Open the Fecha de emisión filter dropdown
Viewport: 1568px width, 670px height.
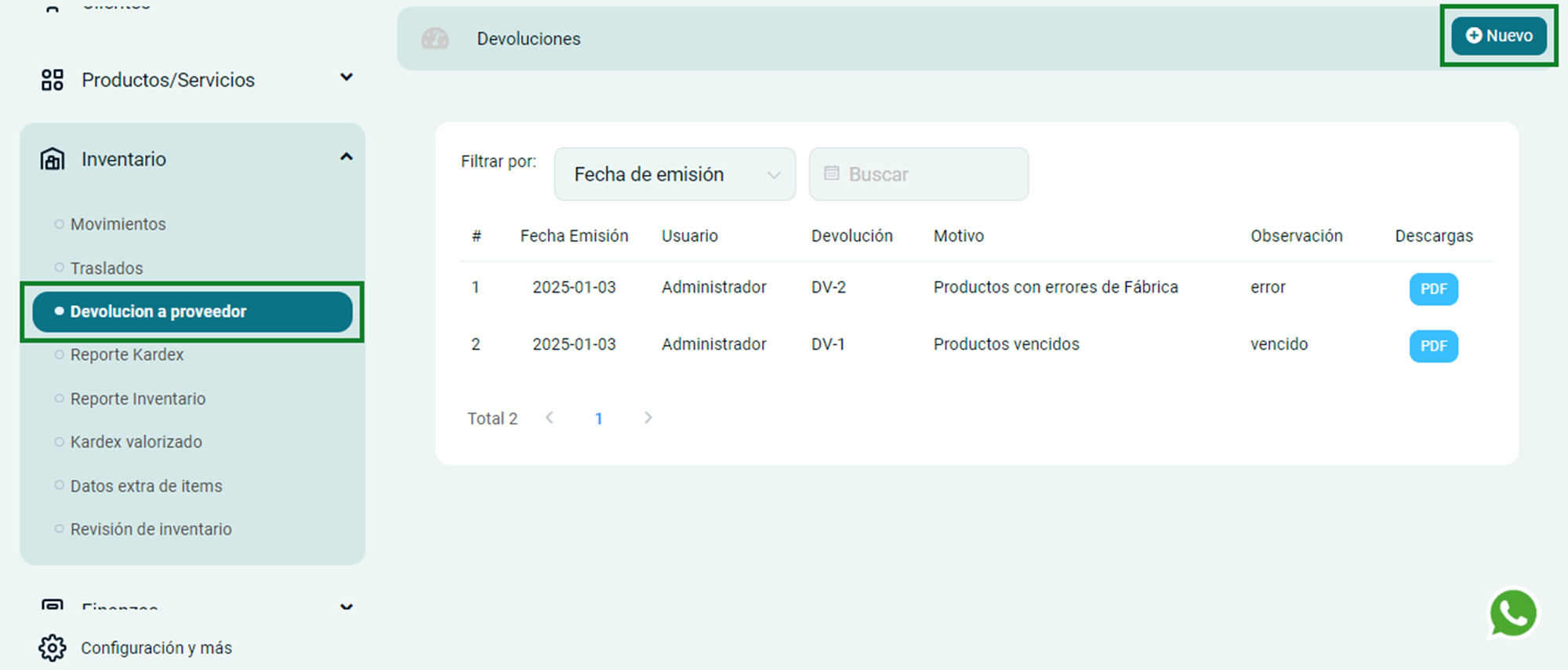pyautogui.click(x=674, y=174)
